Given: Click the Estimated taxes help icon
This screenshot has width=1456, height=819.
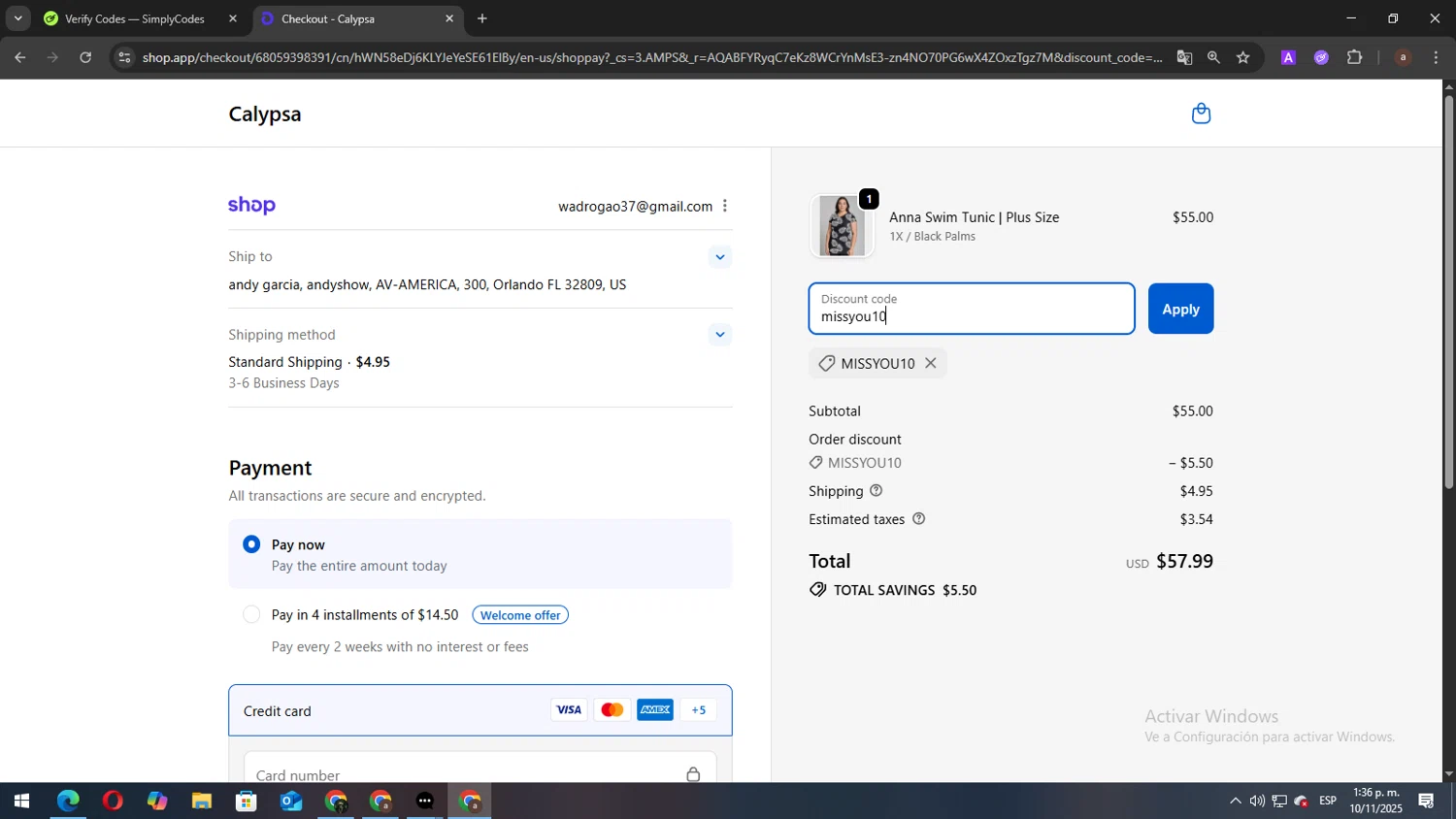Looking at the screenshot, I should (918, 519).
